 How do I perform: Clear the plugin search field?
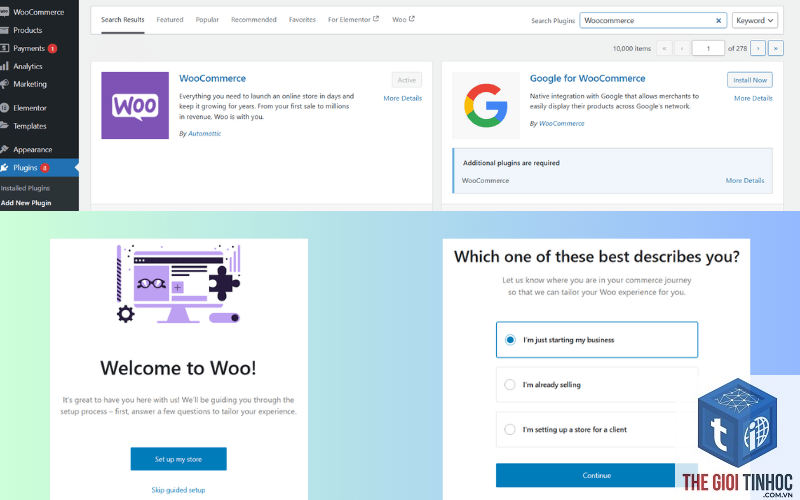click(718, 20)
